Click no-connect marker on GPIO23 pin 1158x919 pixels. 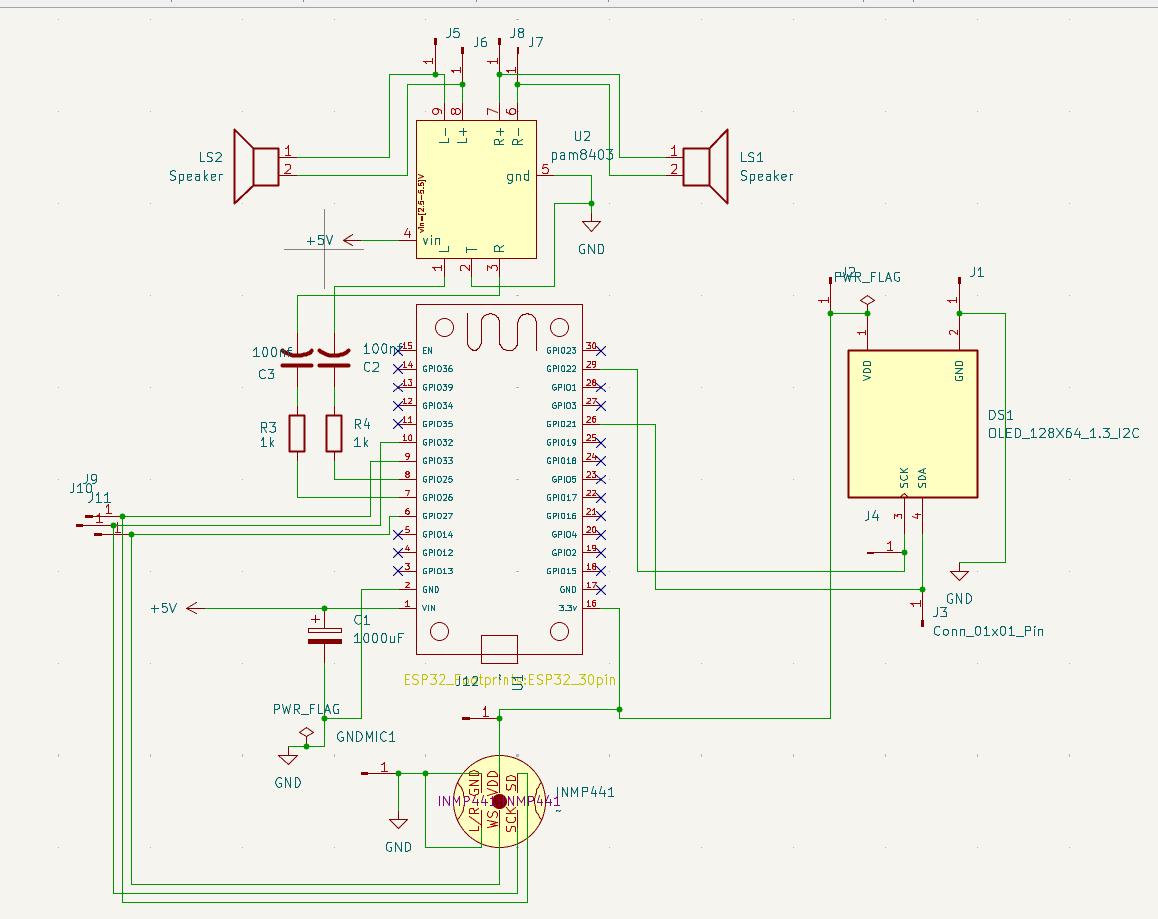pos(600,350)
